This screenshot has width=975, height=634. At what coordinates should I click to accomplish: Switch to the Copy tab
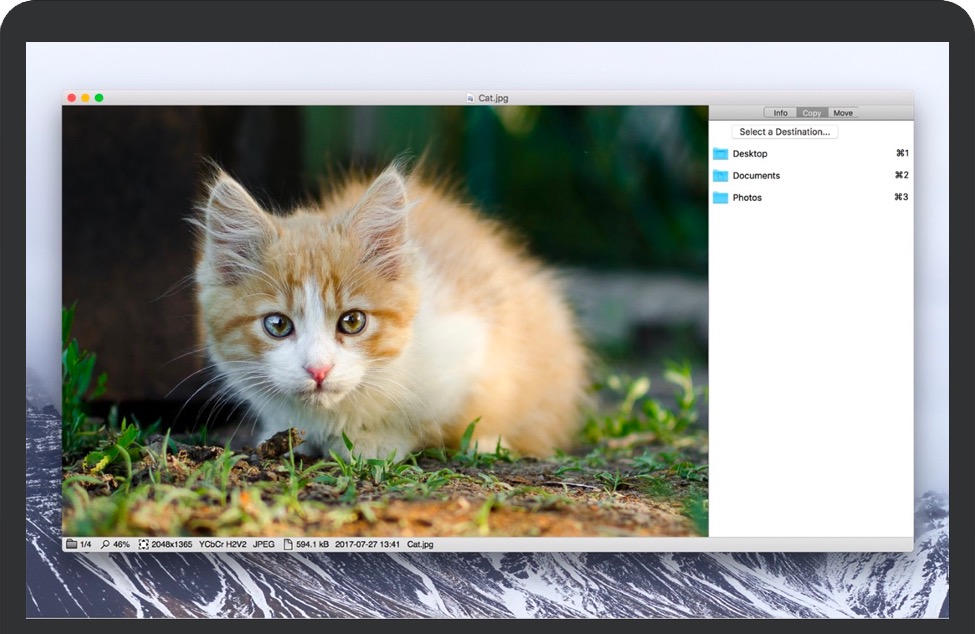tap(812, 113)
